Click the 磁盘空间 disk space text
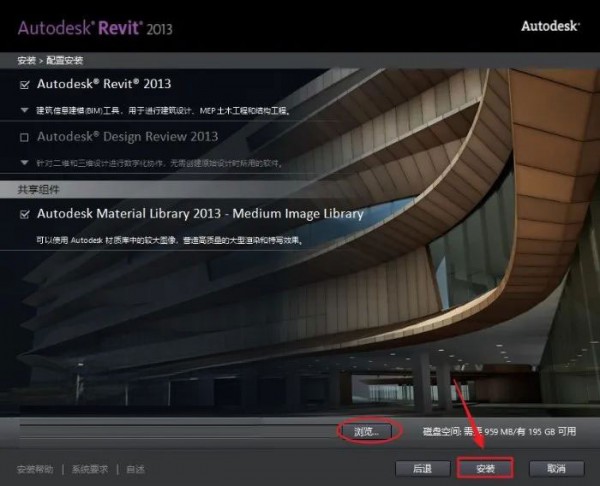 coord(499,432)
